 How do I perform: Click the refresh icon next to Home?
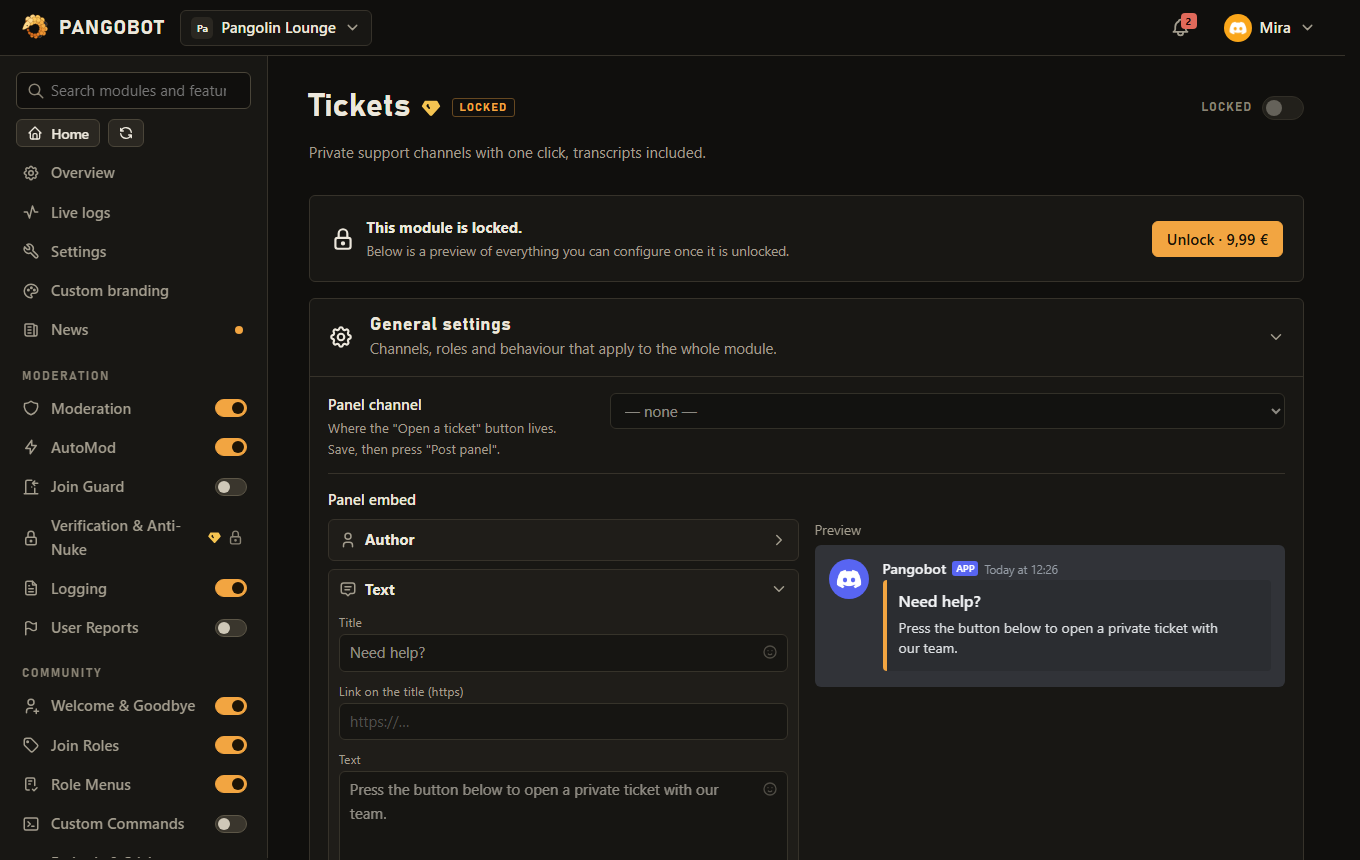click(126, 133)
